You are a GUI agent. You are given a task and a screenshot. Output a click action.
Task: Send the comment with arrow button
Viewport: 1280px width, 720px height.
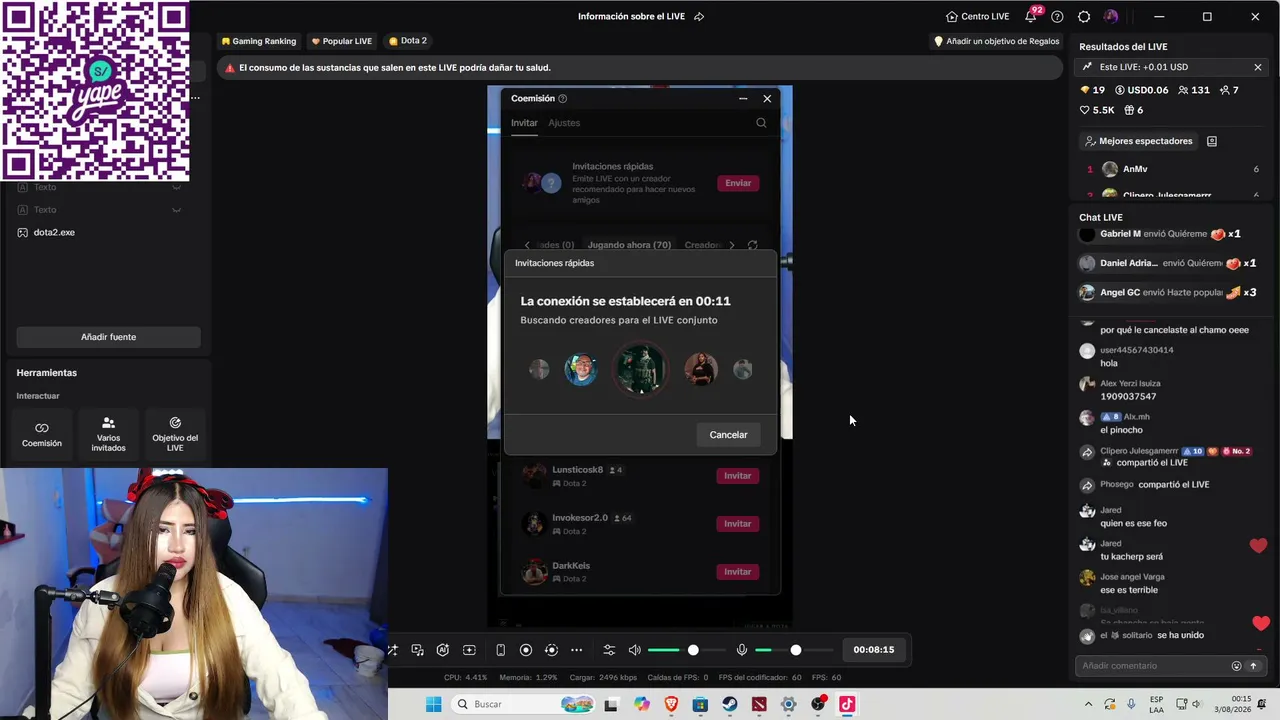1253,666
